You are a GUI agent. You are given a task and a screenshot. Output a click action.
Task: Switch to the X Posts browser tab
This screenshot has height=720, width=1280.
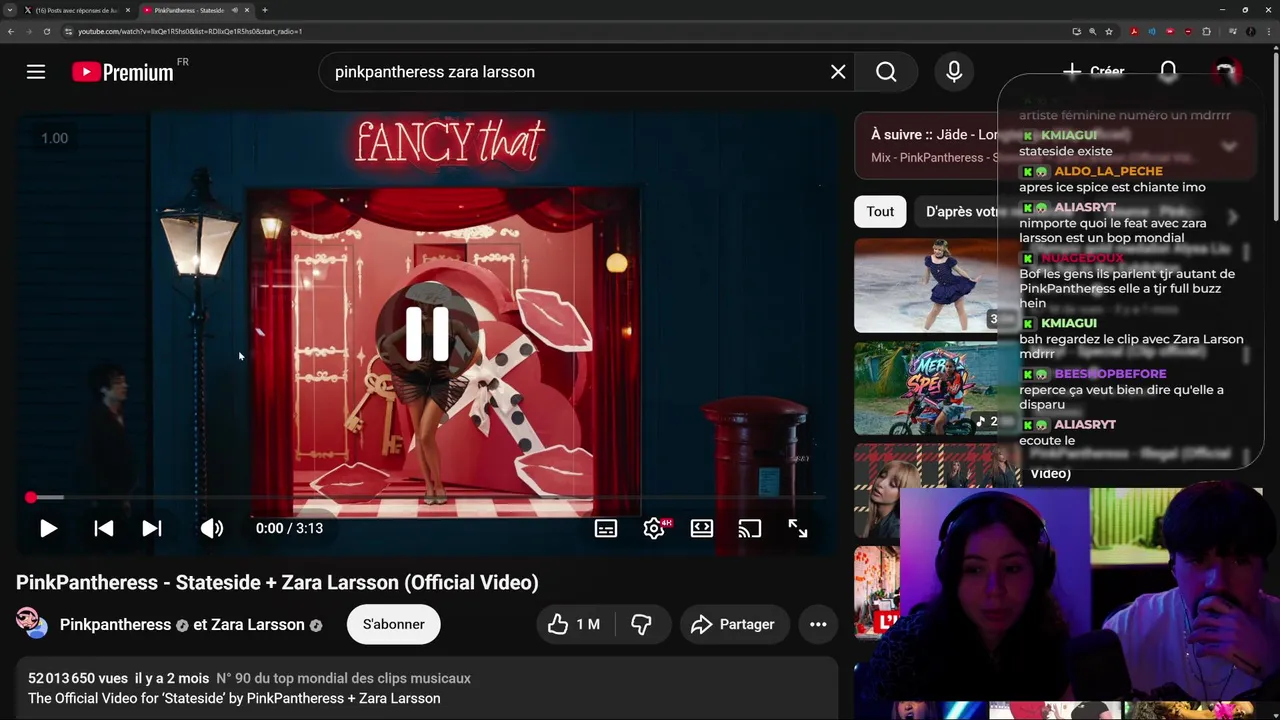76,10
